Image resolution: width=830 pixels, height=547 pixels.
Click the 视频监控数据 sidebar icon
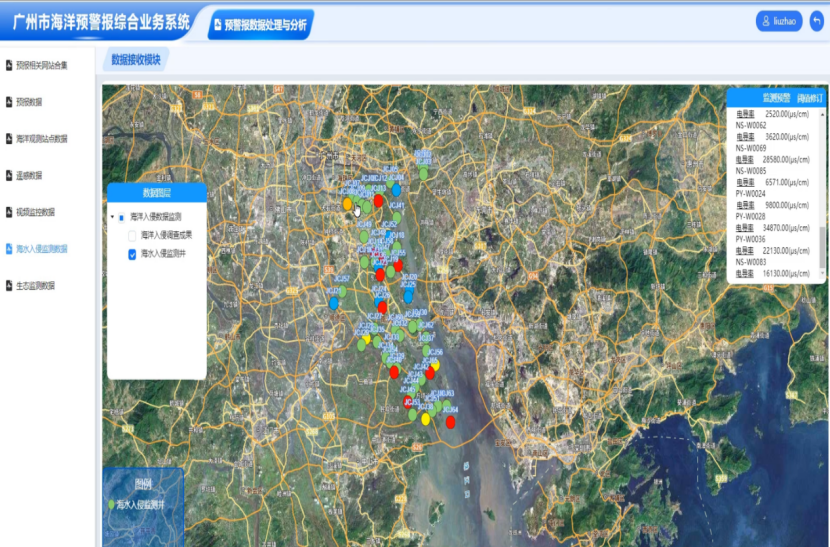point(10,212)
